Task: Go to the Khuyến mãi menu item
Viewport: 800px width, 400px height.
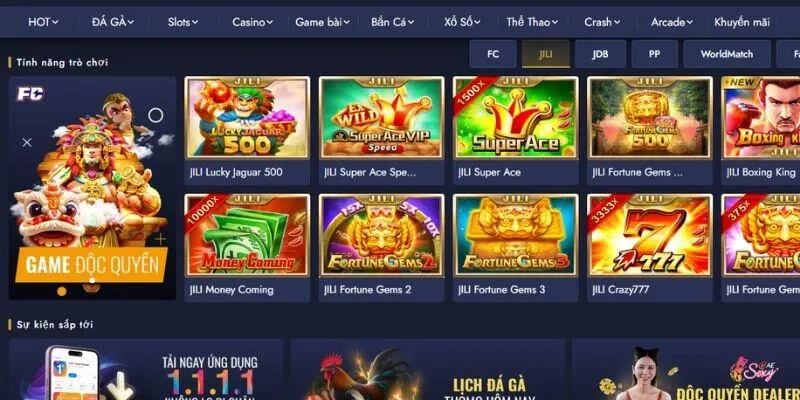Action: [742, 22]
